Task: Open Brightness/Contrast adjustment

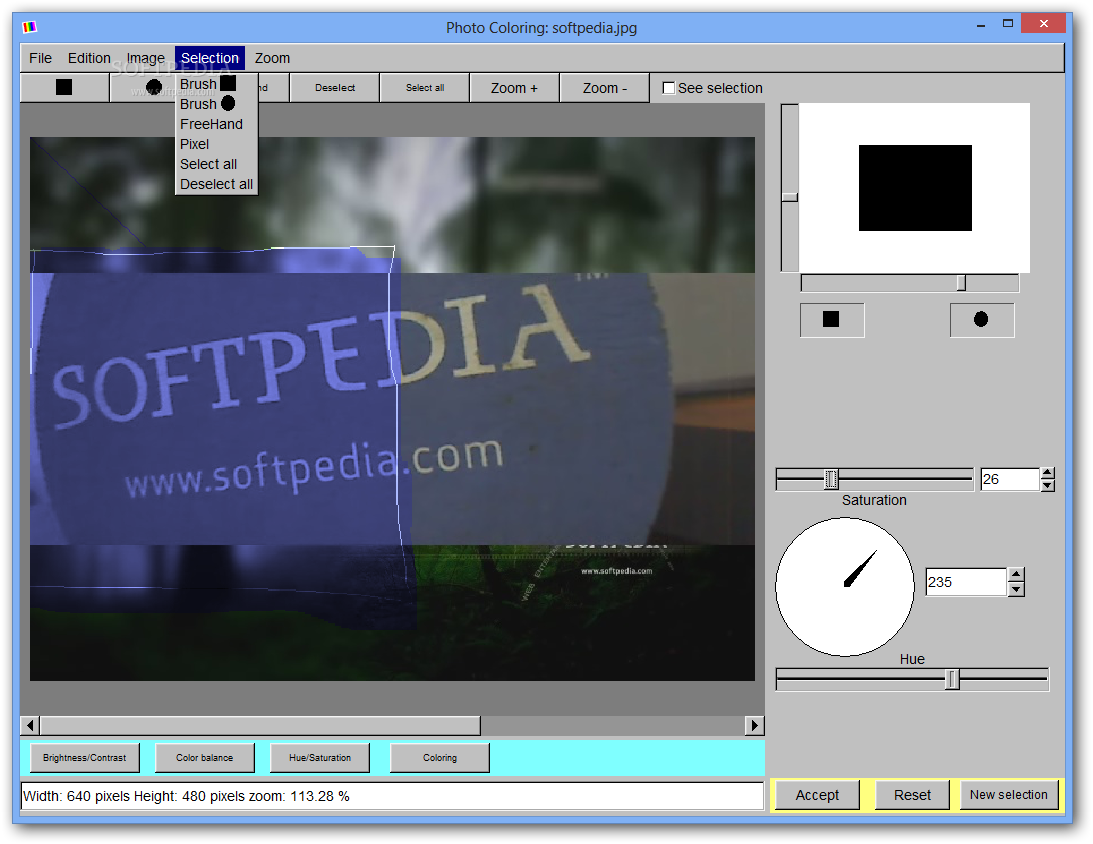Action: click(x=84, y=758)
